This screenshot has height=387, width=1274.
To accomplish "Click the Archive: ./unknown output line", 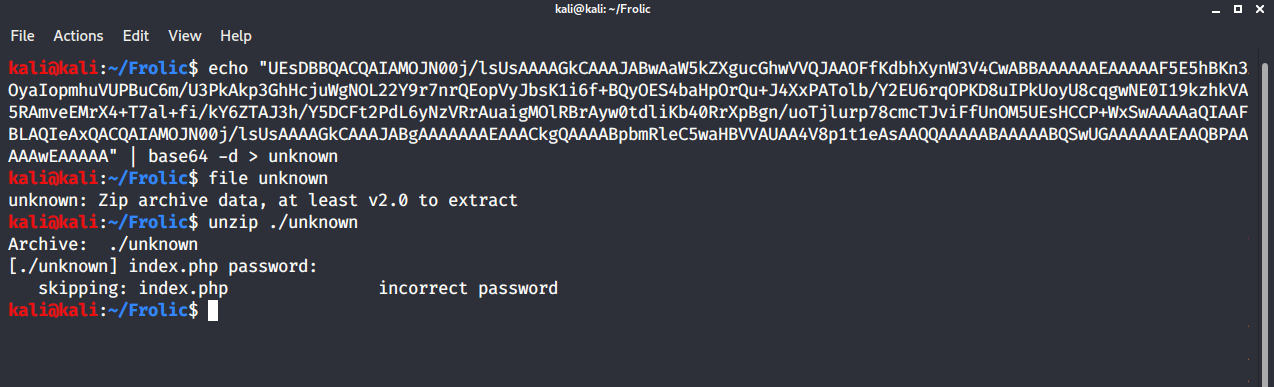I will click(103, 245).
